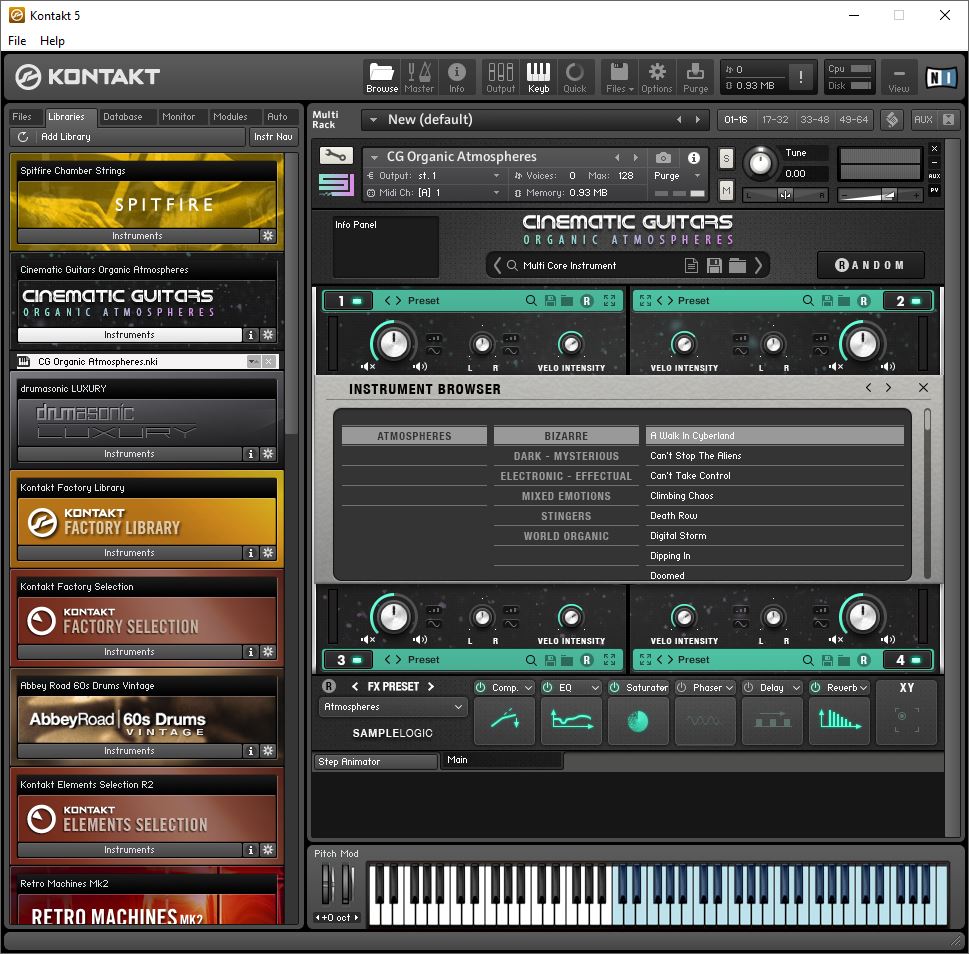Click the panic exclamation button
The image size is (969, 954).
(801, 77)
